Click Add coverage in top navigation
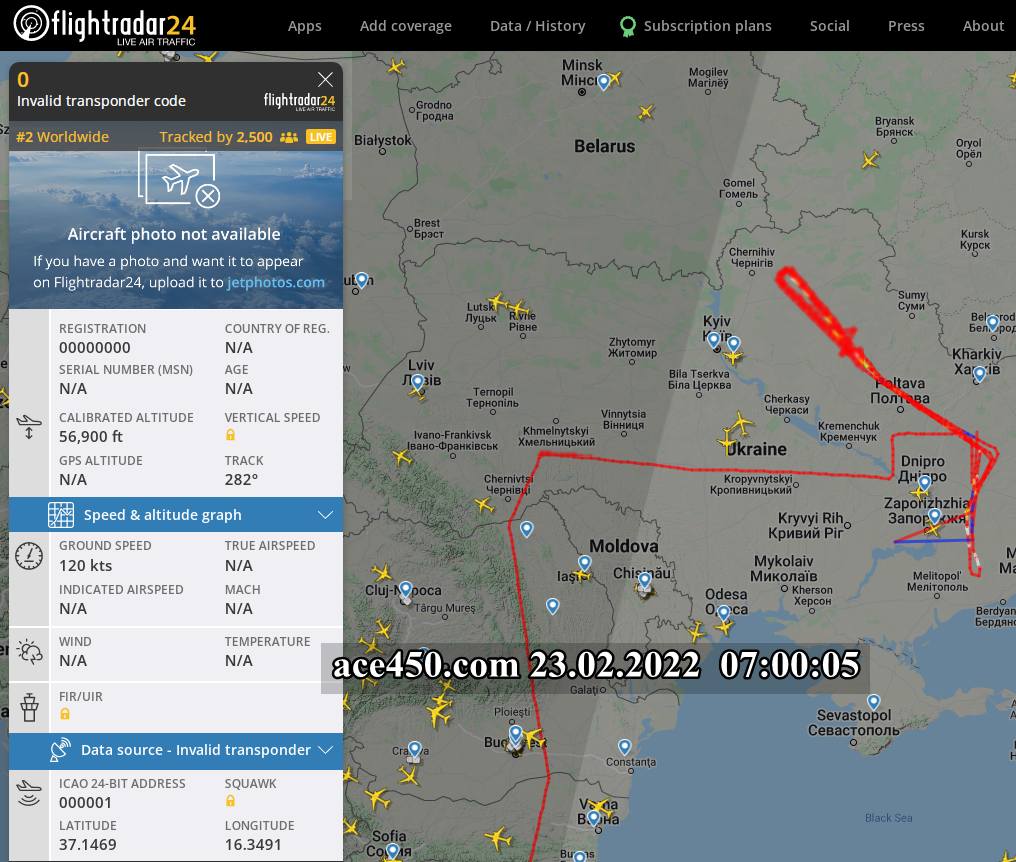The image size is (1016, 862). click(x=406, y=26)
